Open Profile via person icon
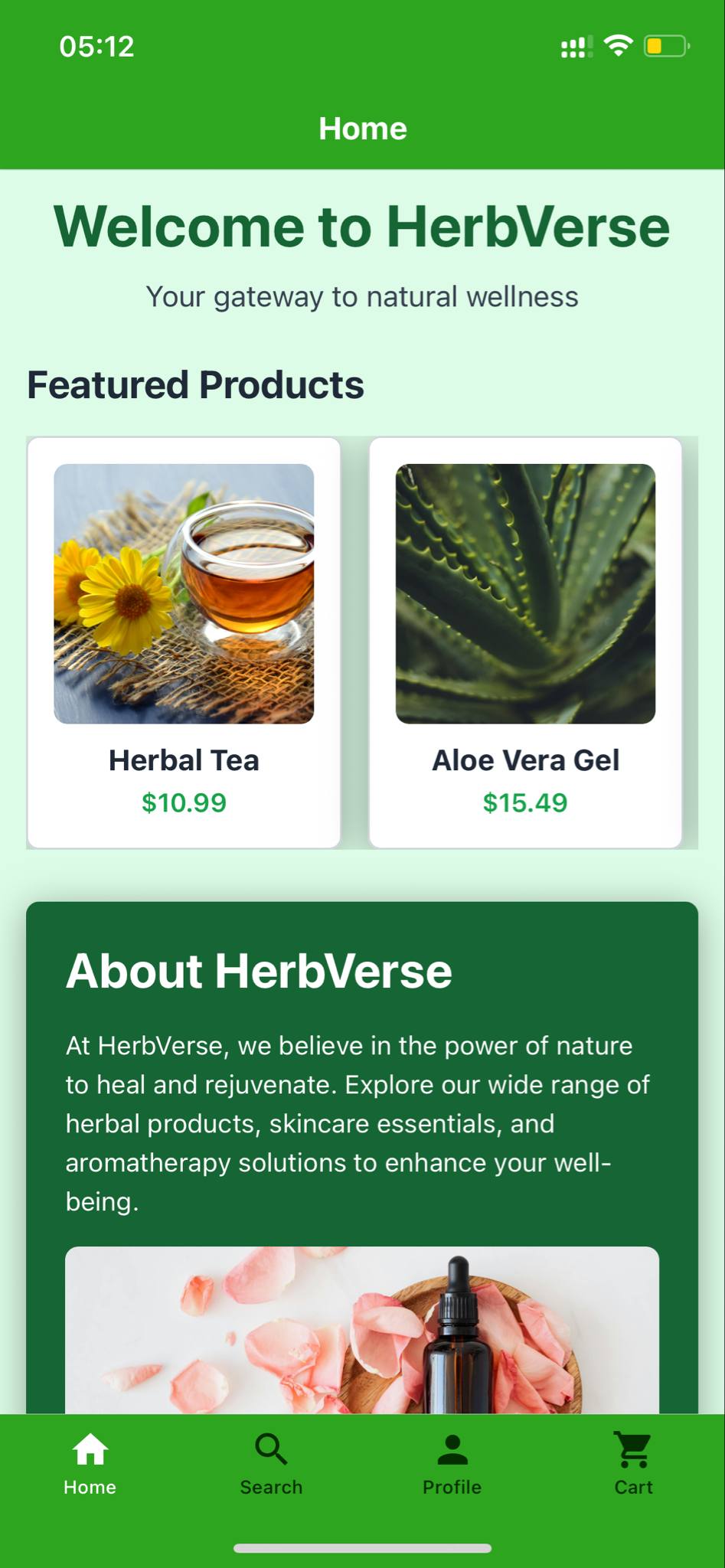Image resolution: width=725 pixels, height=1568 pixels. 452,1449
